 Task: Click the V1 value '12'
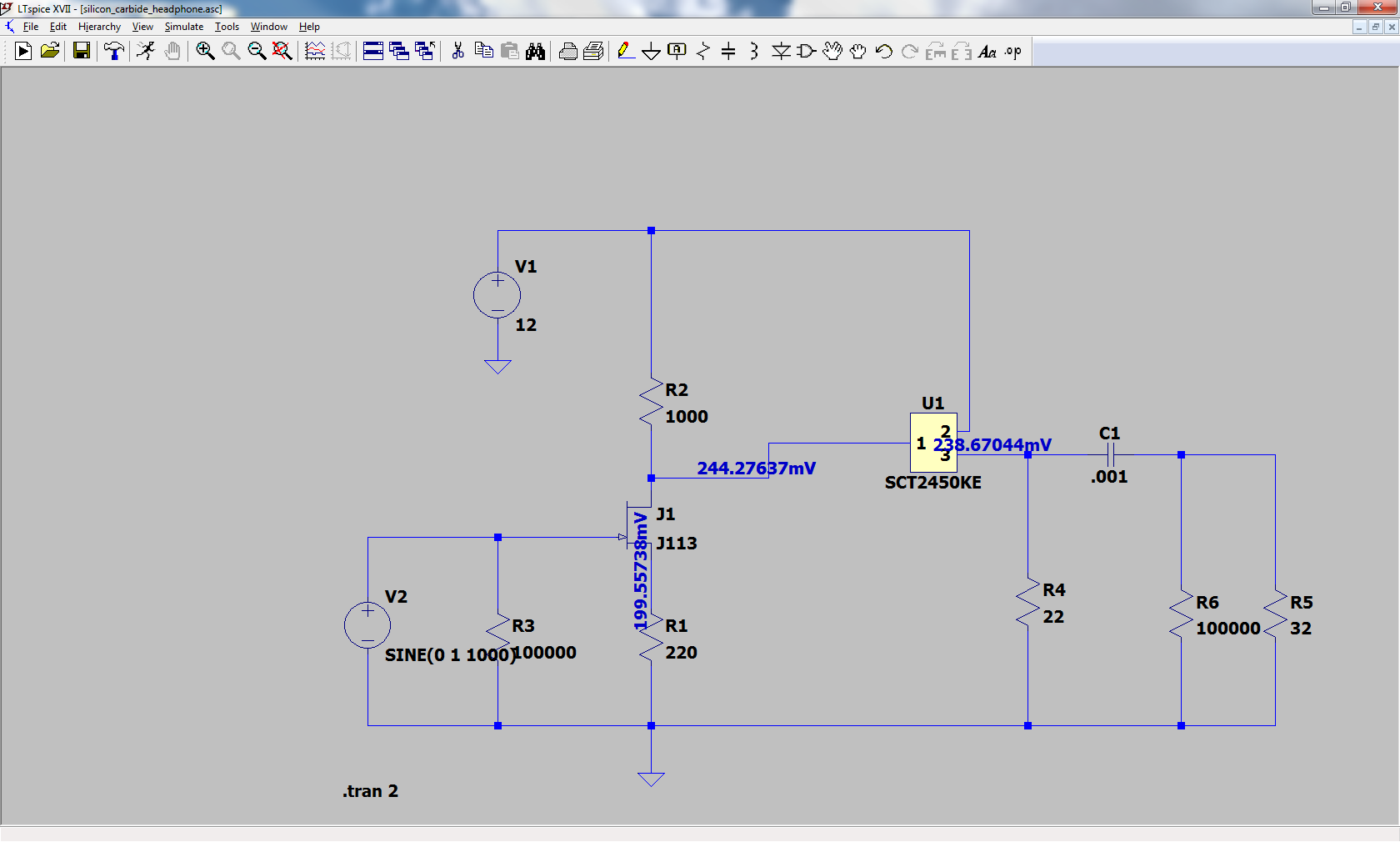click(526, 325)
